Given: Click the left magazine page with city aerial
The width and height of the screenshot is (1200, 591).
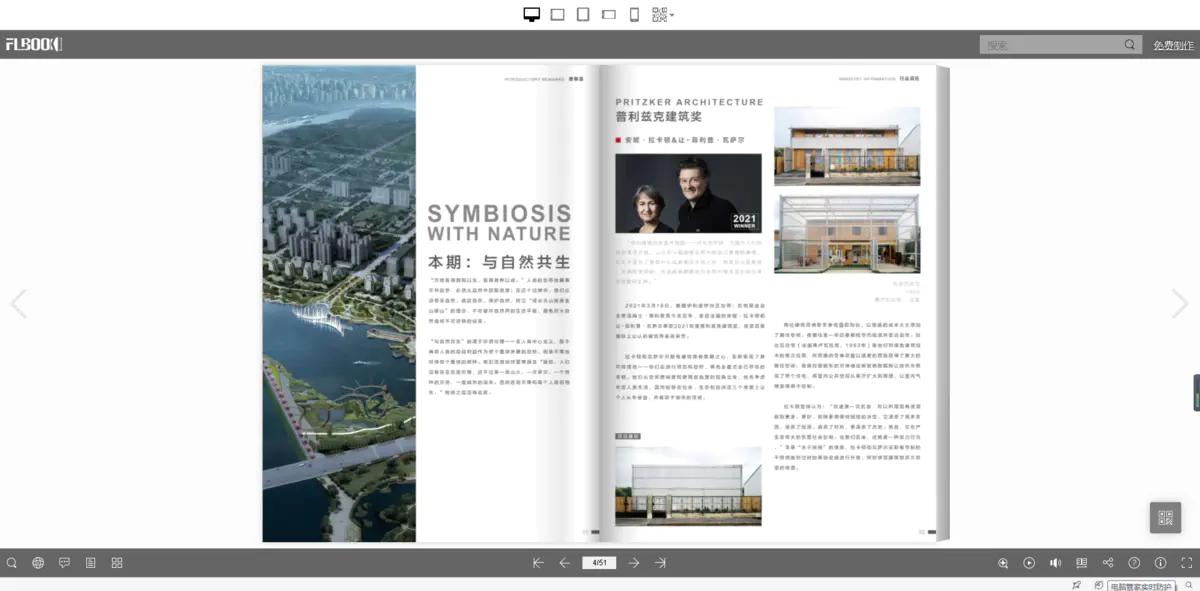Looking at the screenshot, I should [339, 304].
